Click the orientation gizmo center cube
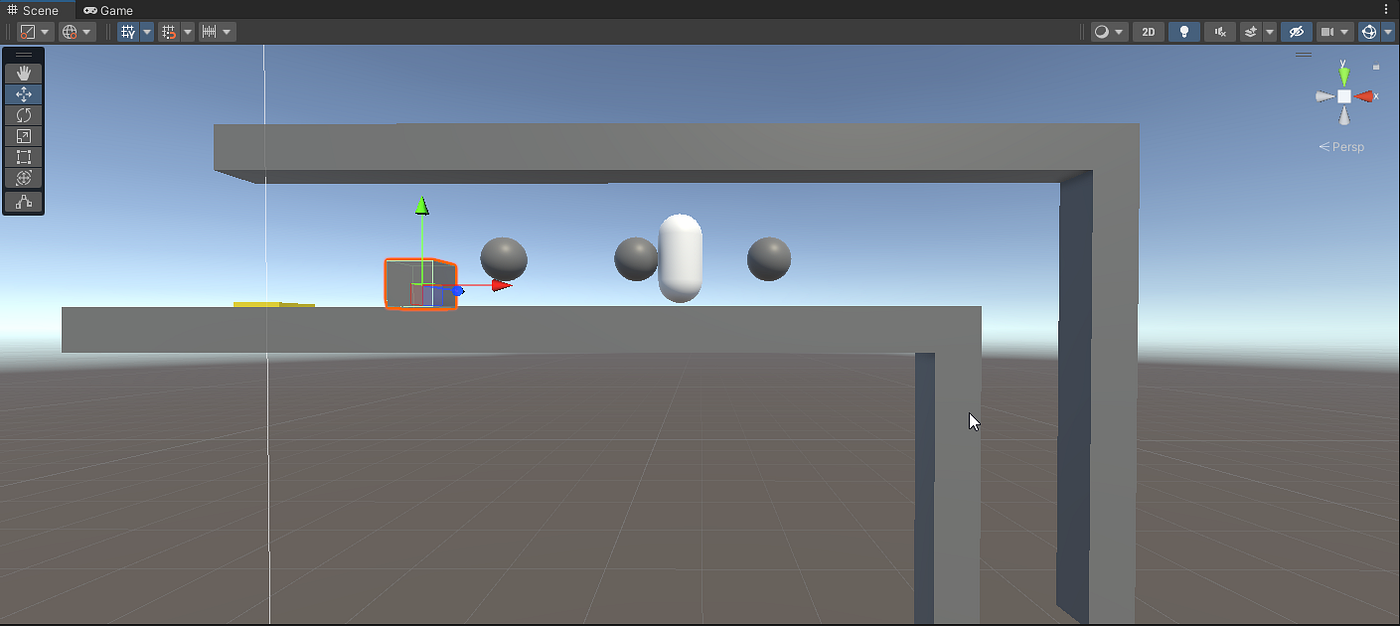Screen dimensions: 1400x626 (1345, 96)
